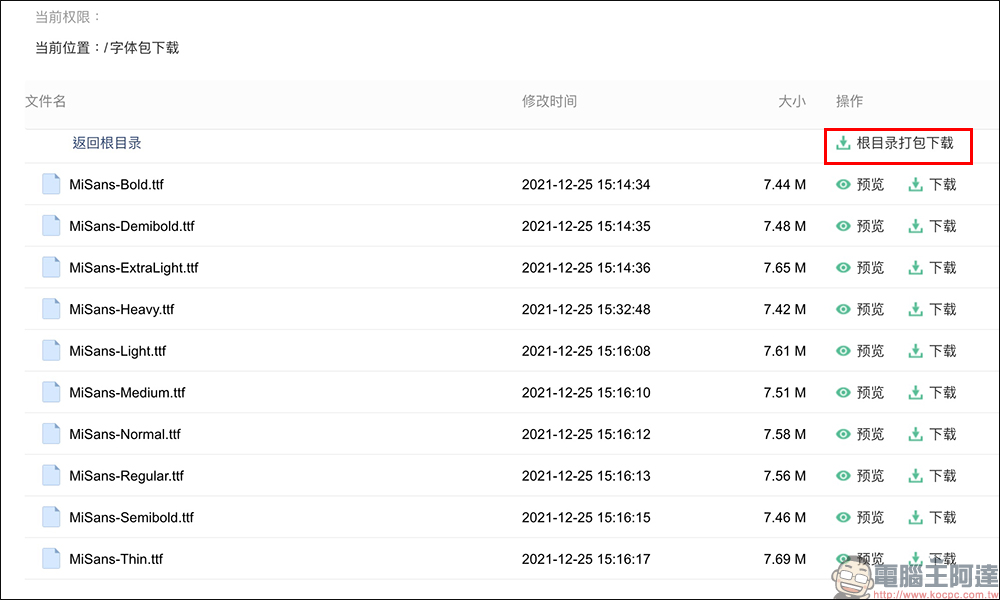The width and height of the screenshot is (1000, 600).
Task: Click timestamp 2021-12-25 15:14:34
Action: (586, 184)
